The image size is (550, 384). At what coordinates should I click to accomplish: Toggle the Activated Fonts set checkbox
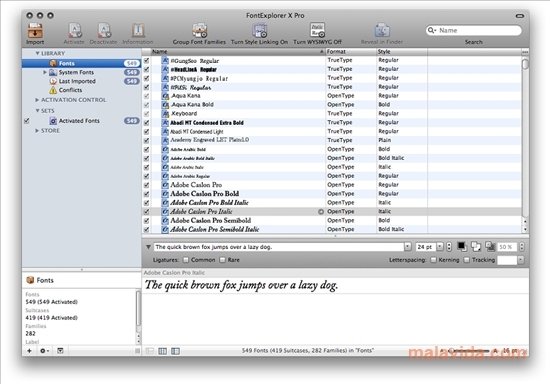click(27, 121)
